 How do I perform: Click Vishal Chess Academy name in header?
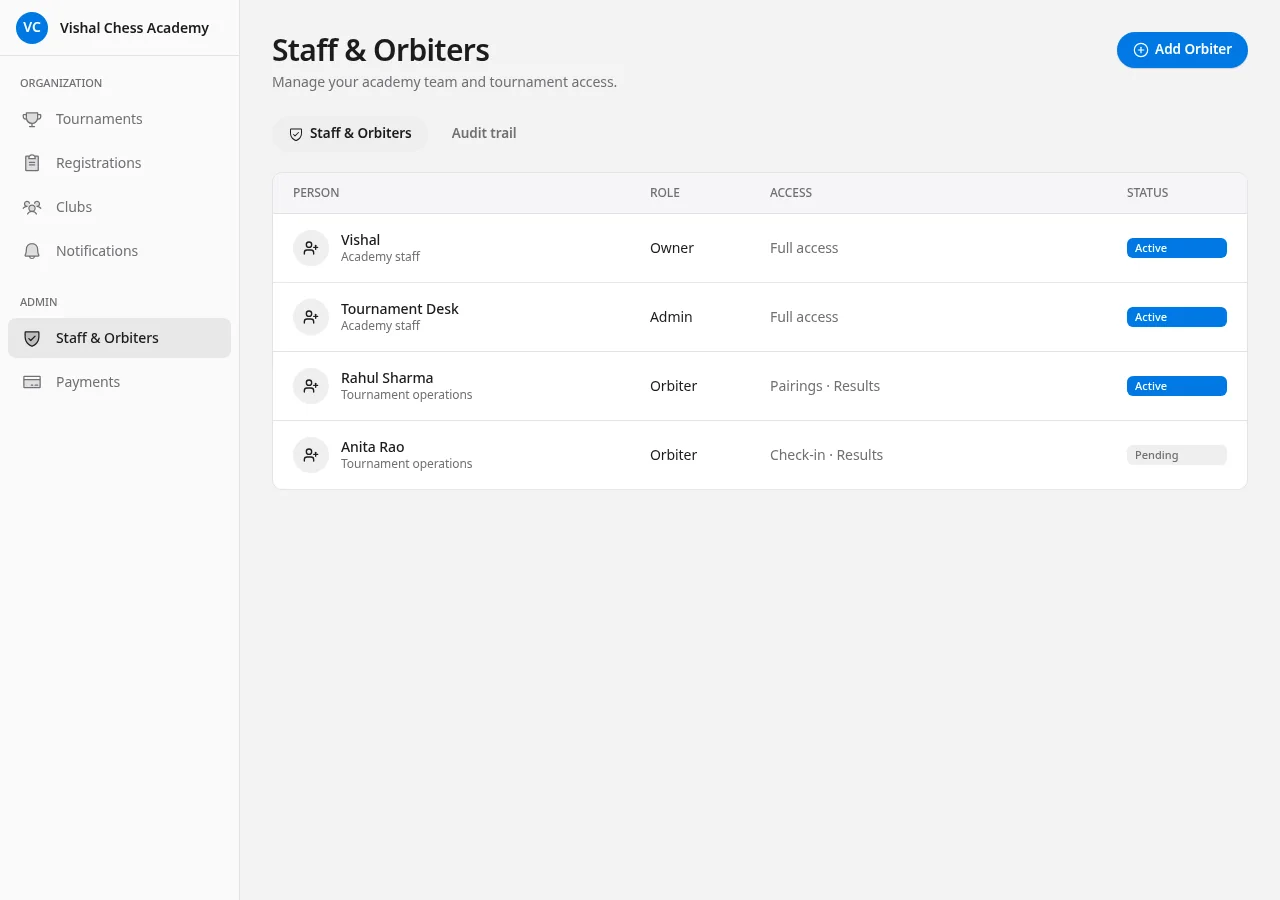point(134,28)
